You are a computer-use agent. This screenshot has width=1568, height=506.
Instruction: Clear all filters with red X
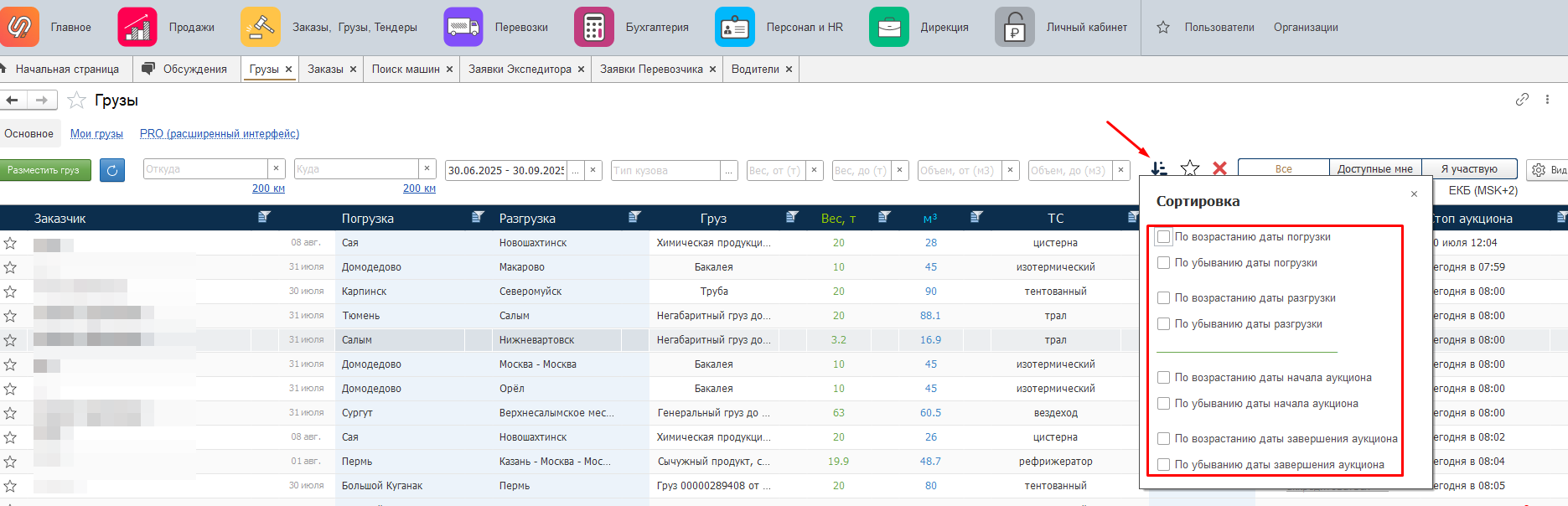[x=1220, y=169]
